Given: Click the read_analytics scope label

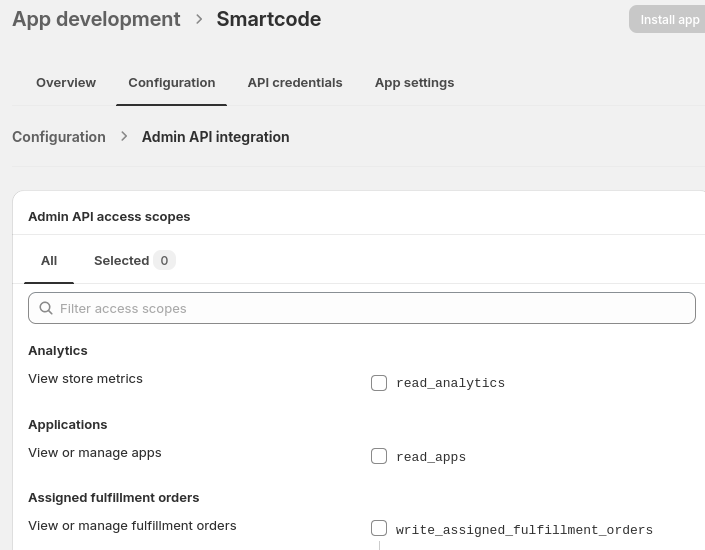Looking at the screenshot, I should tap(450, 383).
